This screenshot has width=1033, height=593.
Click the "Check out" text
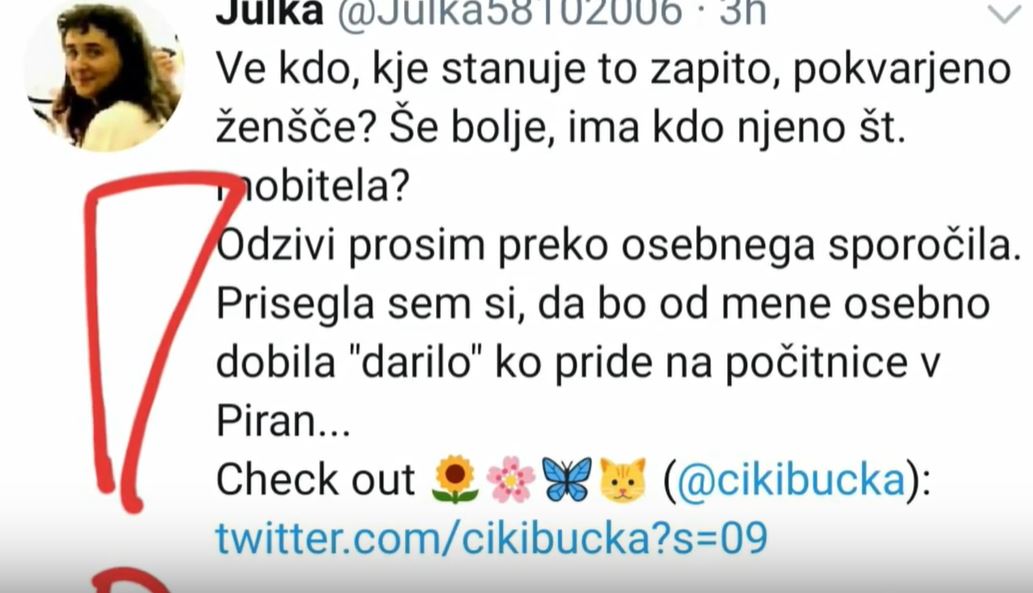click(316, 479)
